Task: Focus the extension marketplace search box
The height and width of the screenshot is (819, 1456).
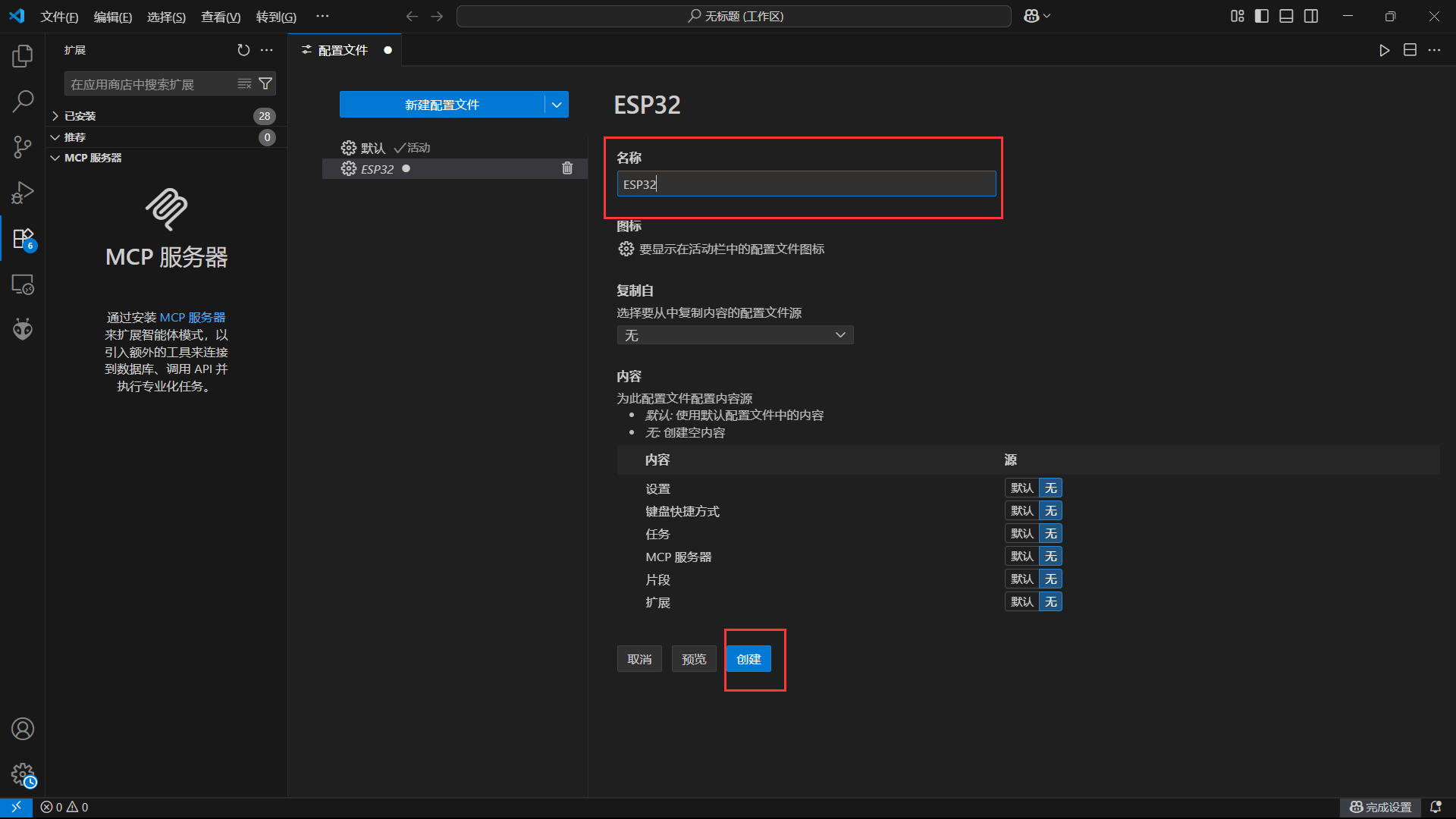Action: pos(152,83)
